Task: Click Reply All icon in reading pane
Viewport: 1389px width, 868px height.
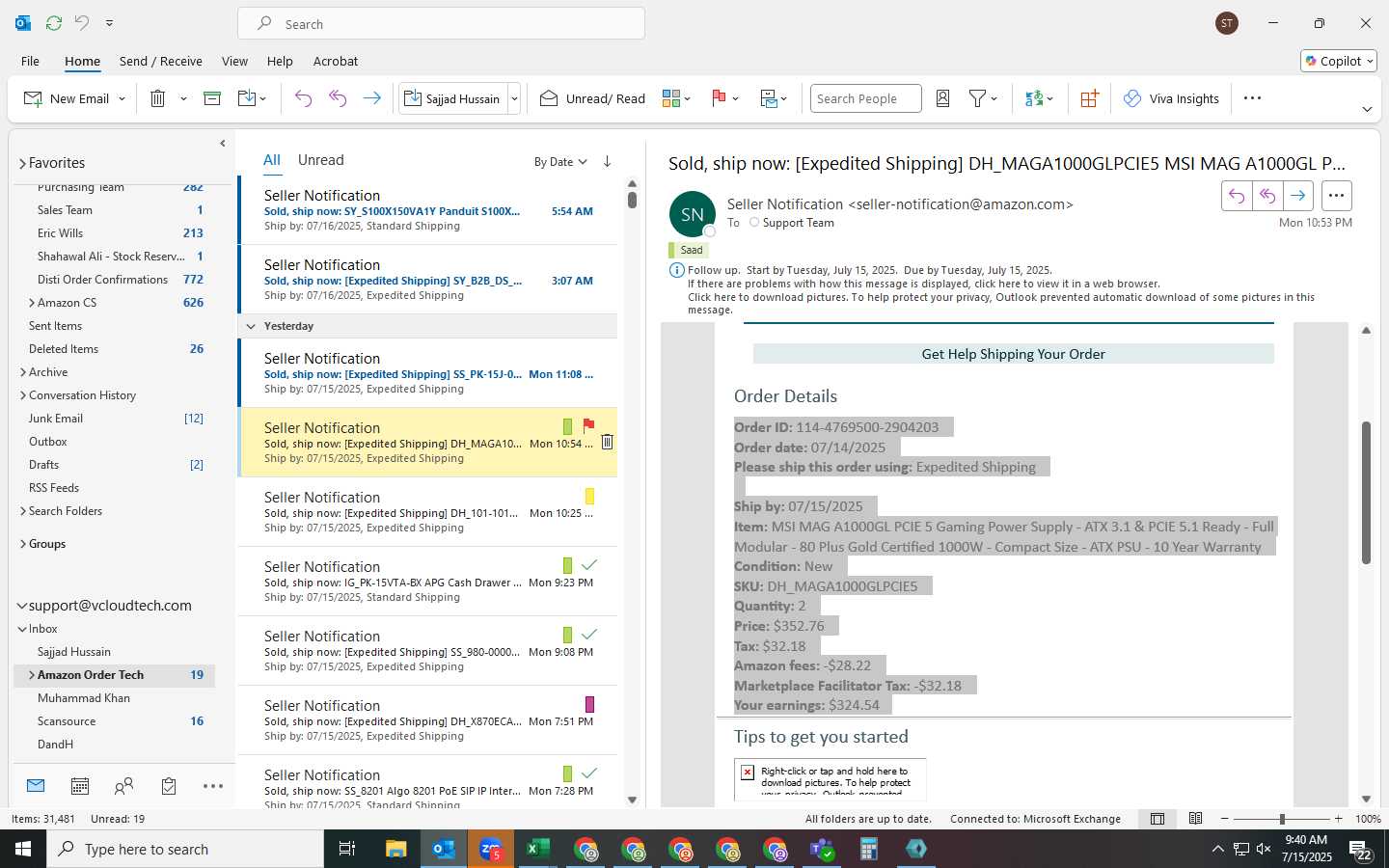Action: coord(1267,196)
